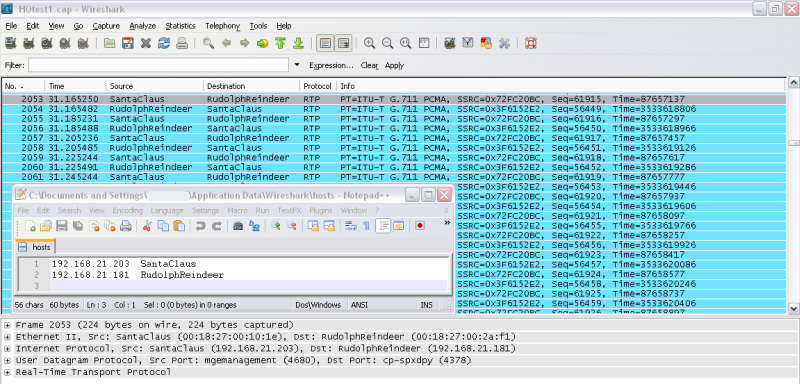Click the packet list vertical scrollbar thumb
The width and height of the screenshot is (800, 384).
pyautogui.click(x=793, y=143)
